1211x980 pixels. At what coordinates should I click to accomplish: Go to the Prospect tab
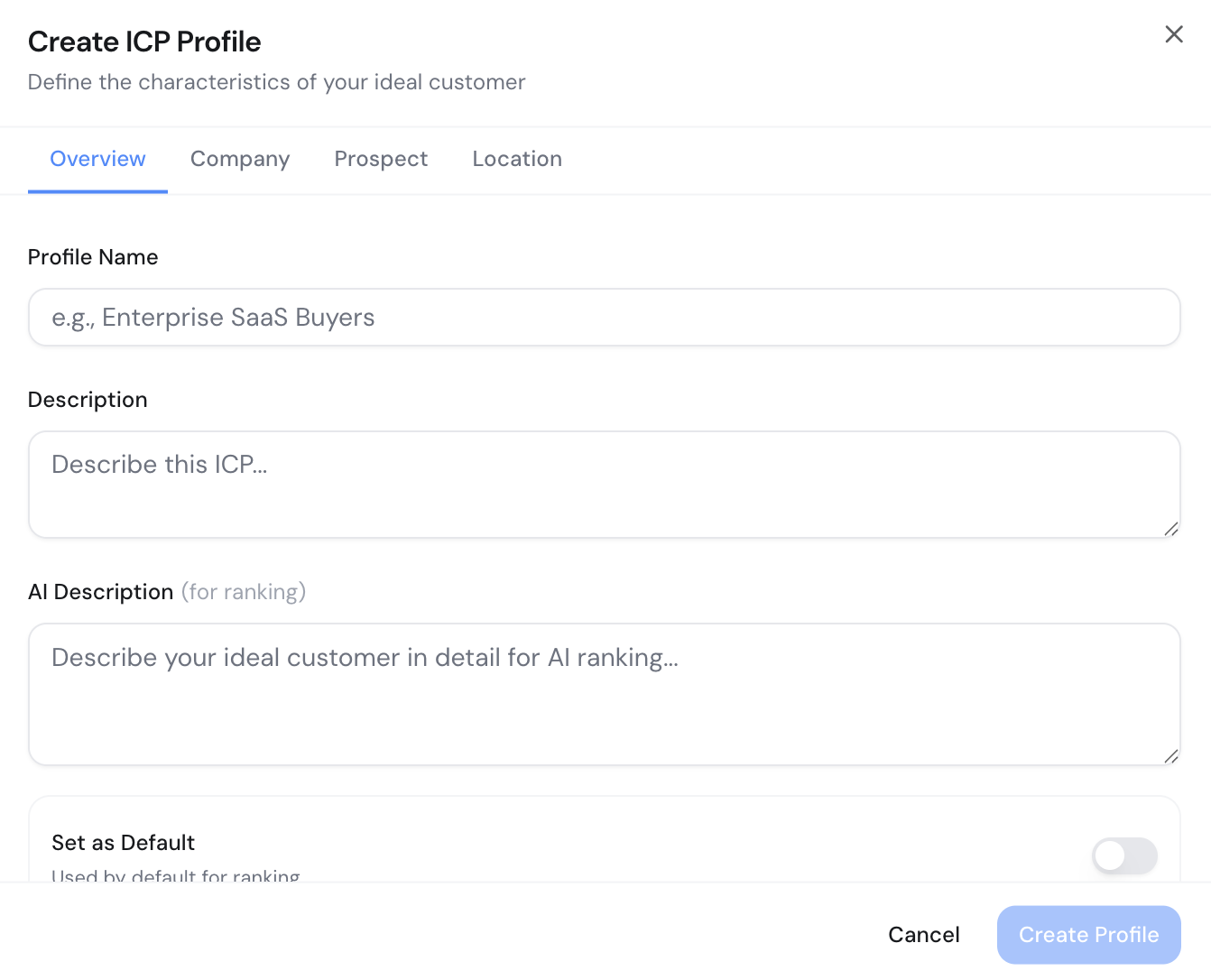tap(381, 159)
